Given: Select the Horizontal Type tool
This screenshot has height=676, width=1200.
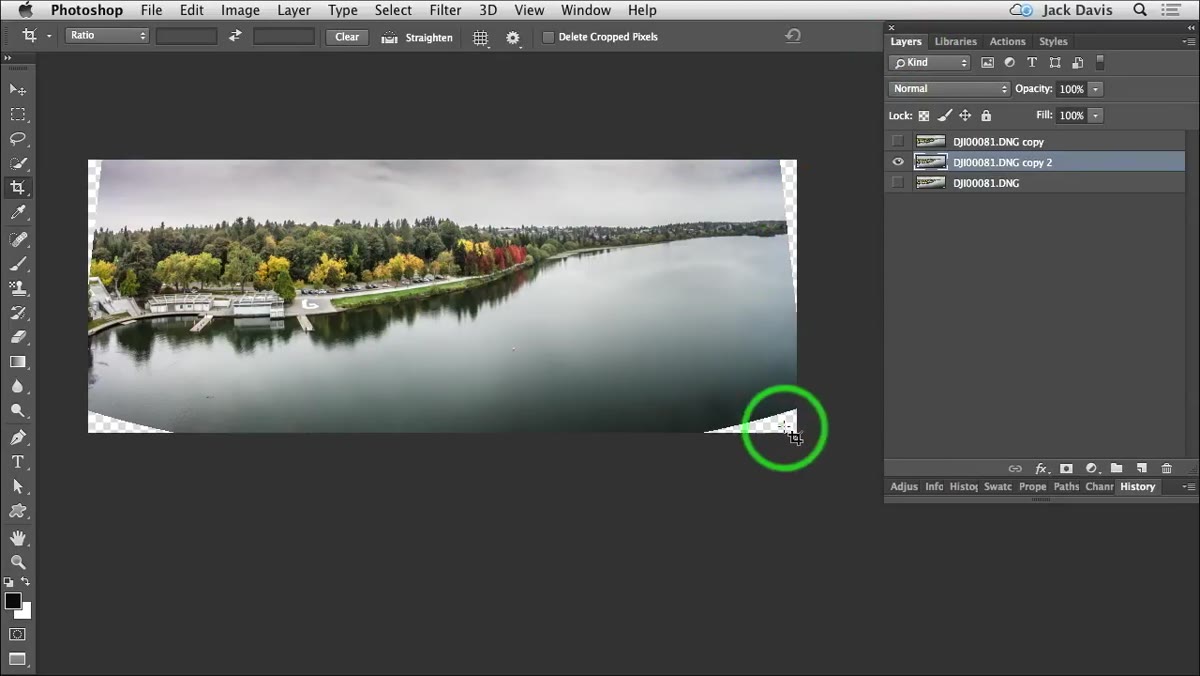Looking at the screenshot, I should (17, 462).
